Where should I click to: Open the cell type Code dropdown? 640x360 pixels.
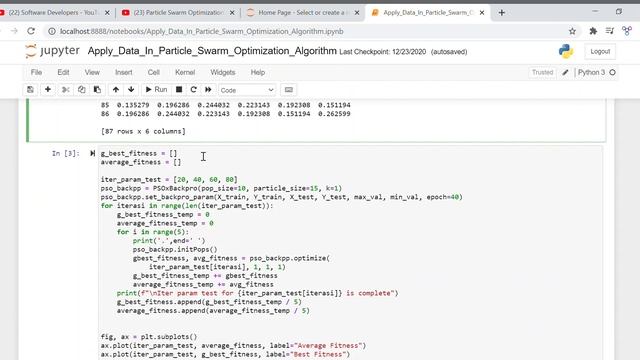(247, 90)
